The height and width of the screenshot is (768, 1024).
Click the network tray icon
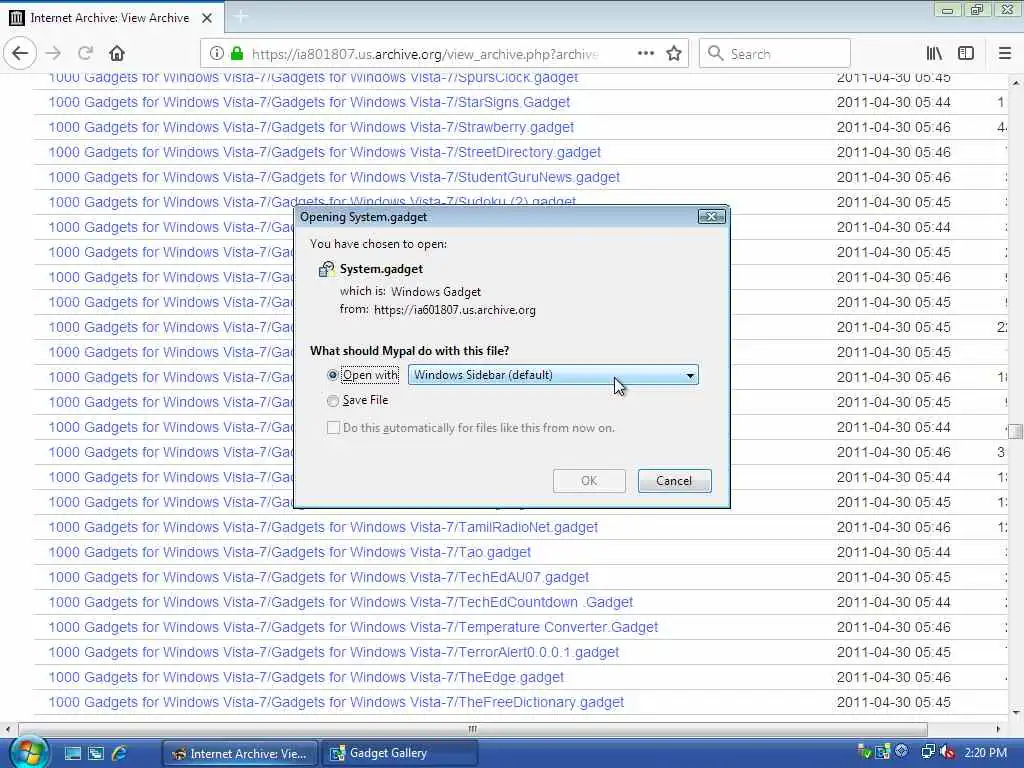[928, 752]
